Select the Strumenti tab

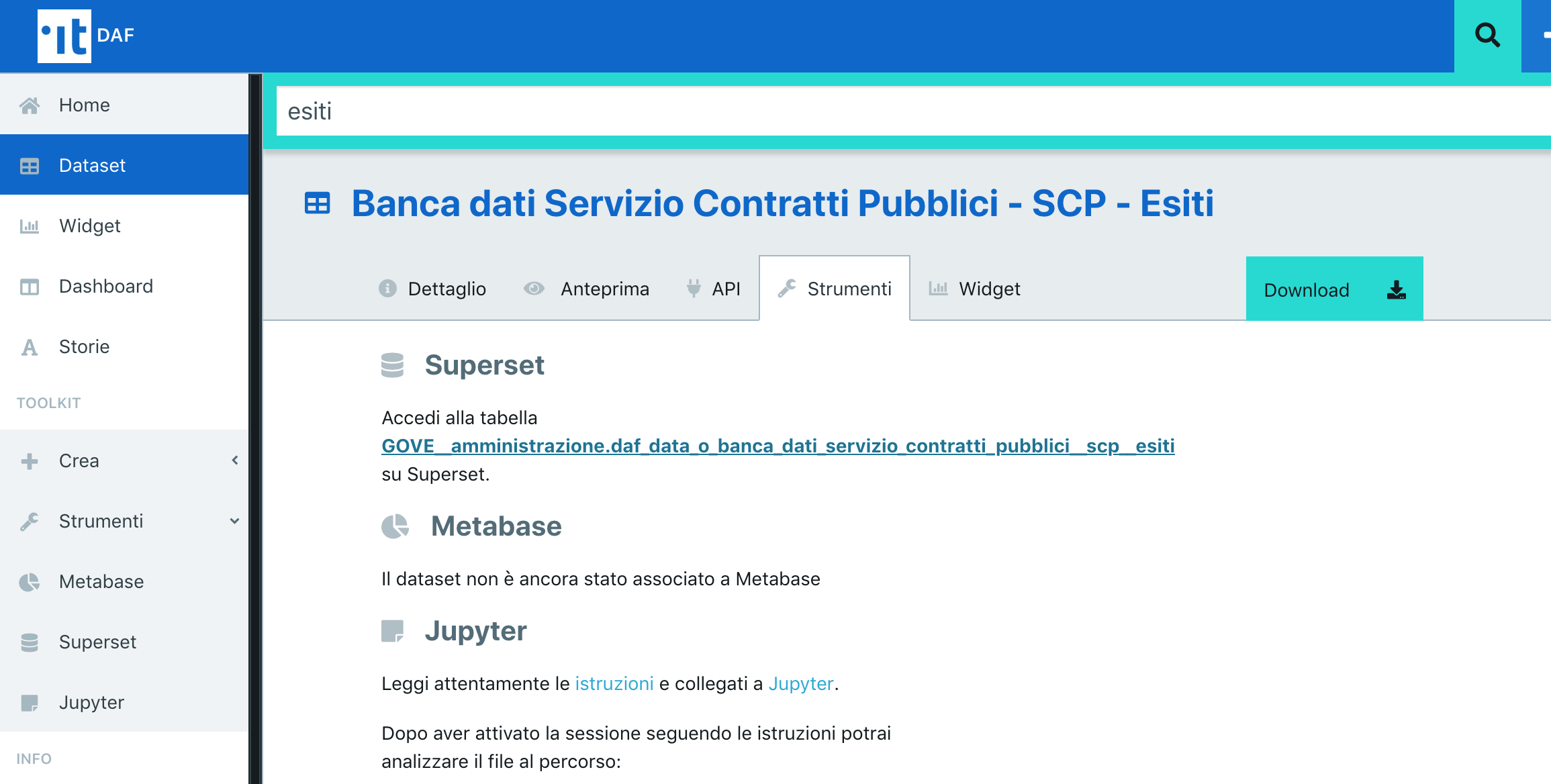[835, 289]
